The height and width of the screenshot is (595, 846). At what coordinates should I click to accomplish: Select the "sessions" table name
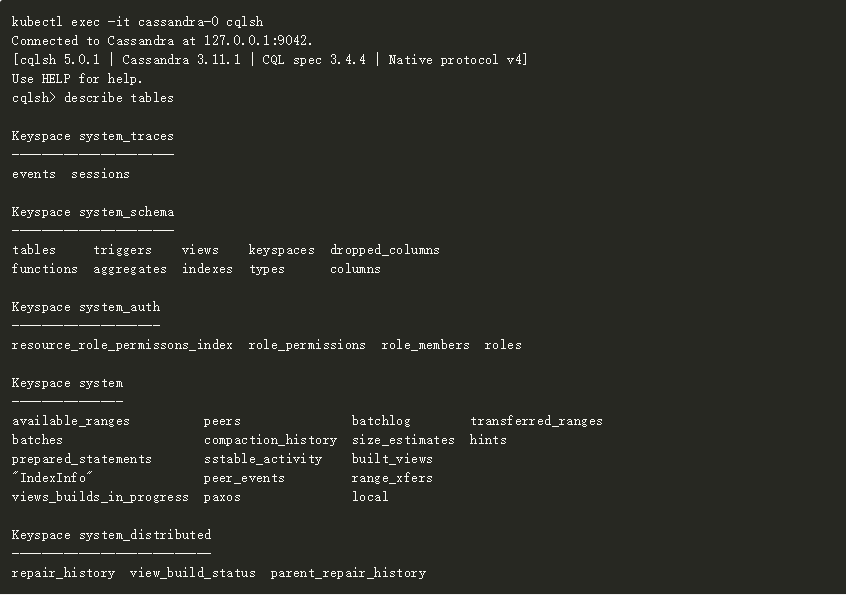click(100, 174)
